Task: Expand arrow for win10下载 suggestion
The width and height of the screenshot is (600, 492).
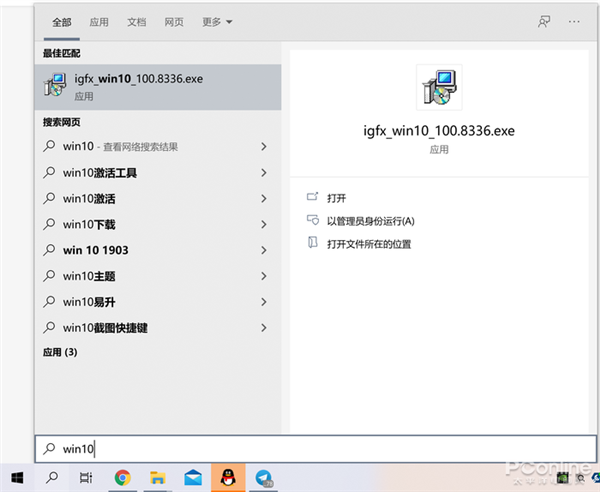Action: click(263, 224)
